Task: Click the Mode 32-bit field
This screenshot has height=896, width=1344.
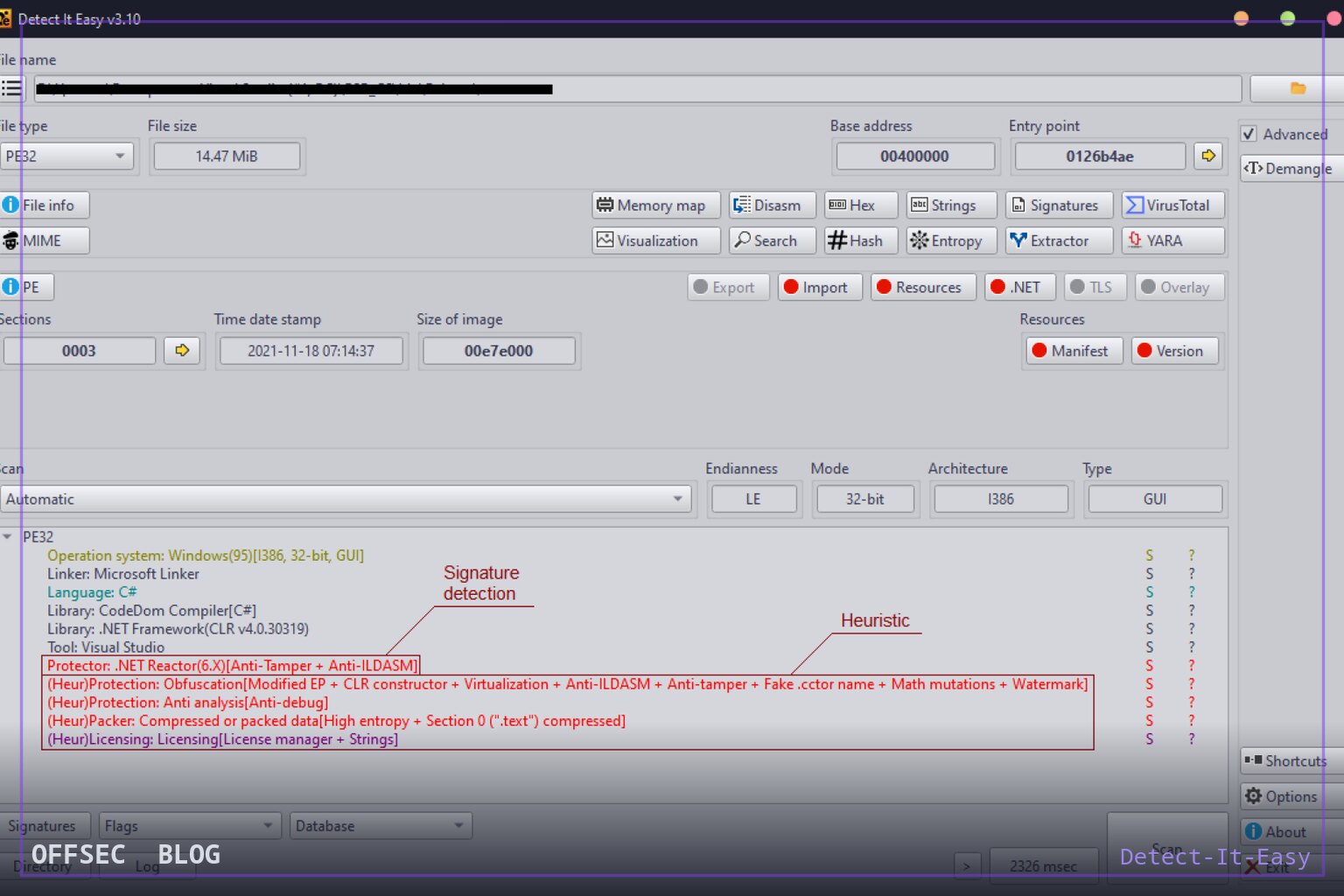Action: click(864, 499)
